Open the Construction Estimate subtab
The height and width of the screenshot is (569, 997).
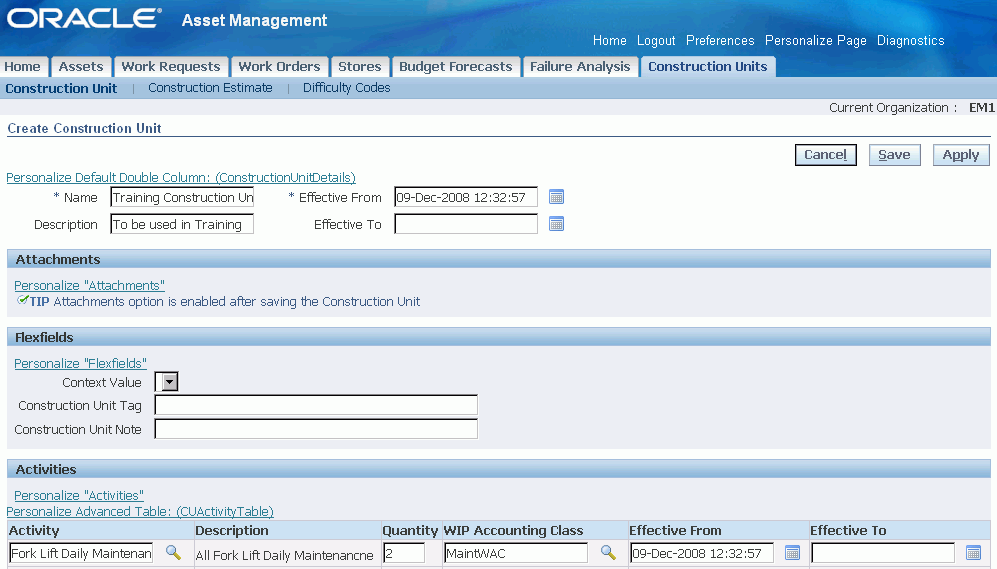210,88
